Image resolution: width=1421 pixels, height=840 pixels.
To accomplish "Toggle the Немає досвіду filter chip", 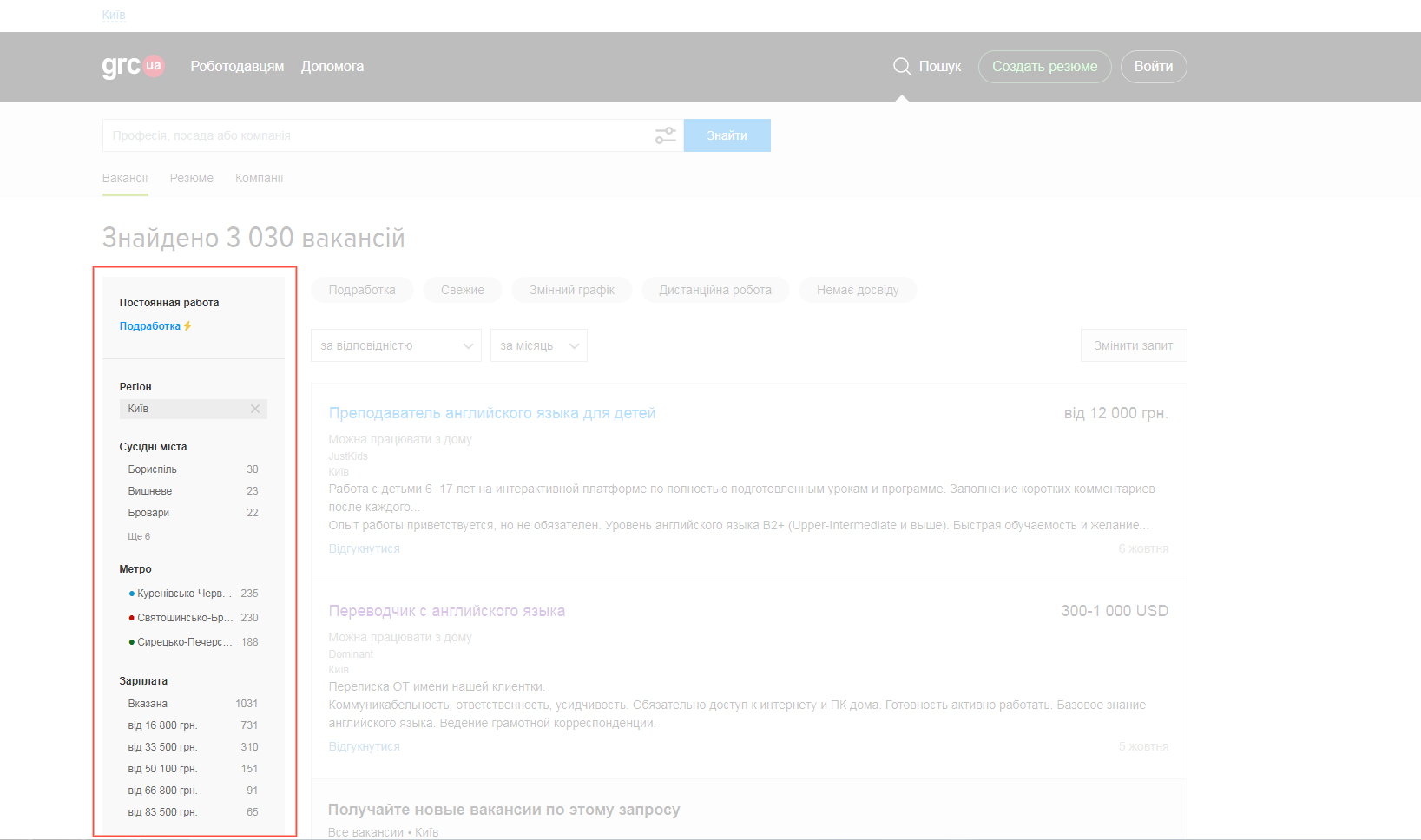I will (857, 290).
